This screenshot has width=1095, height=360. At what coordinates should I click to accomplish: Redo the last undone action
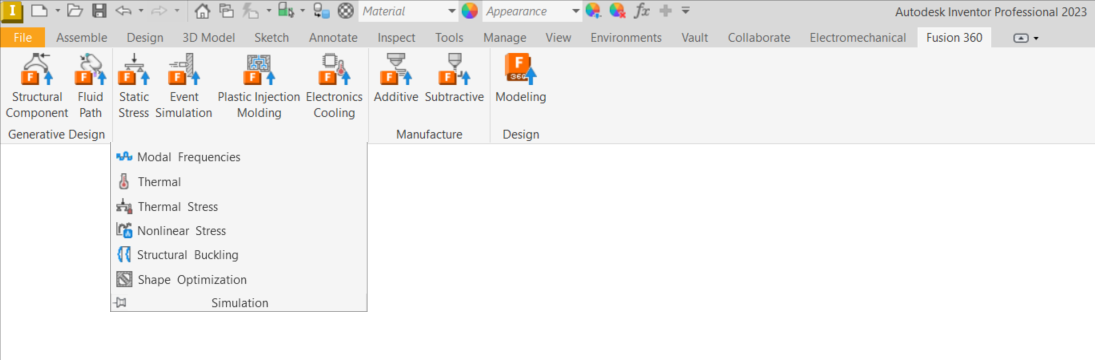tap(159, 10)
